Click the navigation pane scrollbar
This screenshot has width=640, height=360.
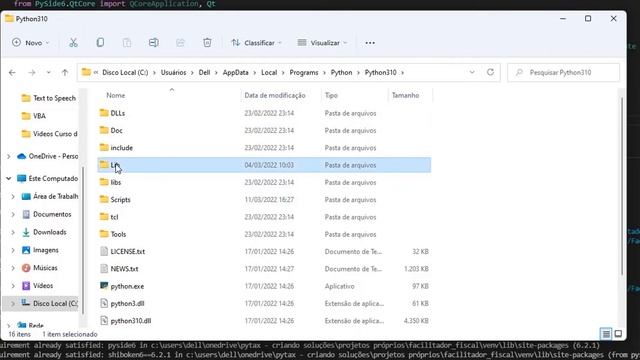(83, 240)
